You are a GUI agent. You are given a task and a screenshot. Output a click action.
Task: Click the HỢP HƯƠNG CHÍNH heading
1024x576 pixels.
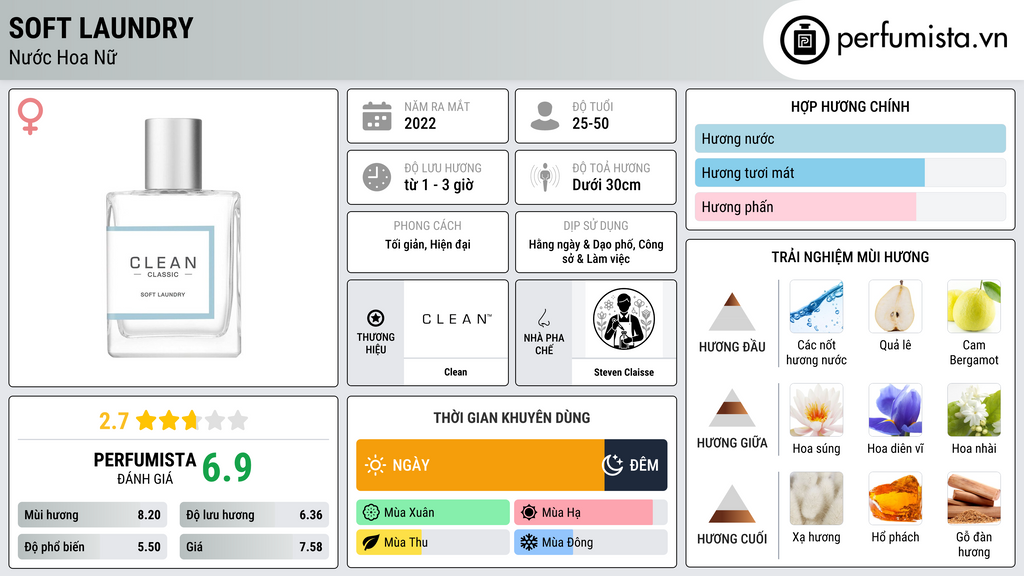tap(850, 106)
